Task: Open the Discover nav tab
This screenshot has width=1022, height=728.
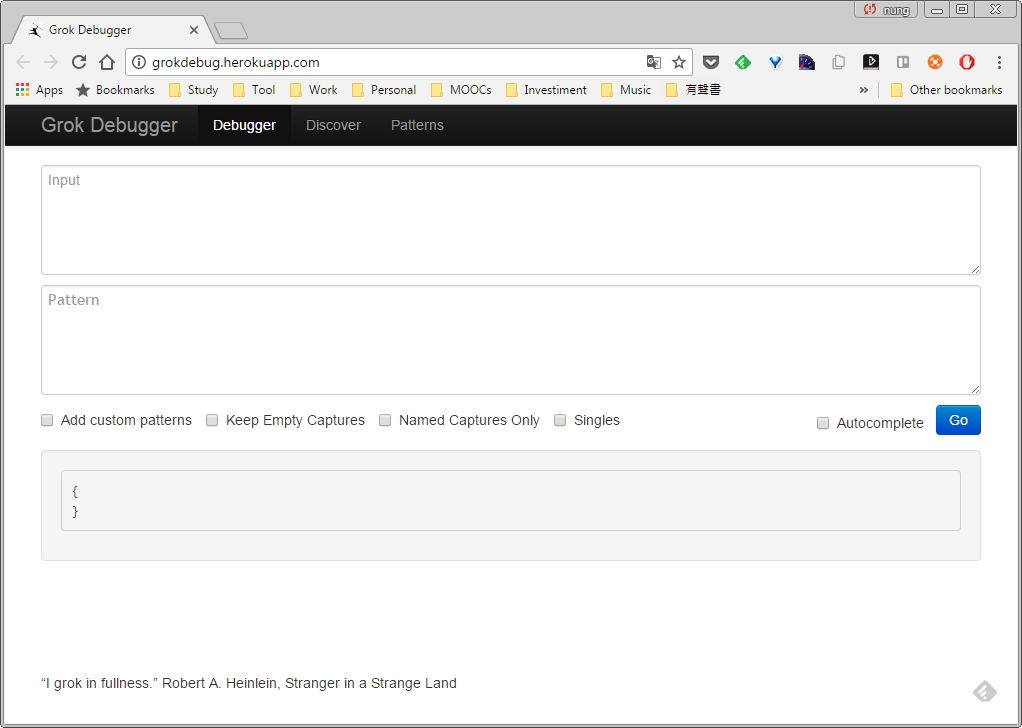Action: 333,125
